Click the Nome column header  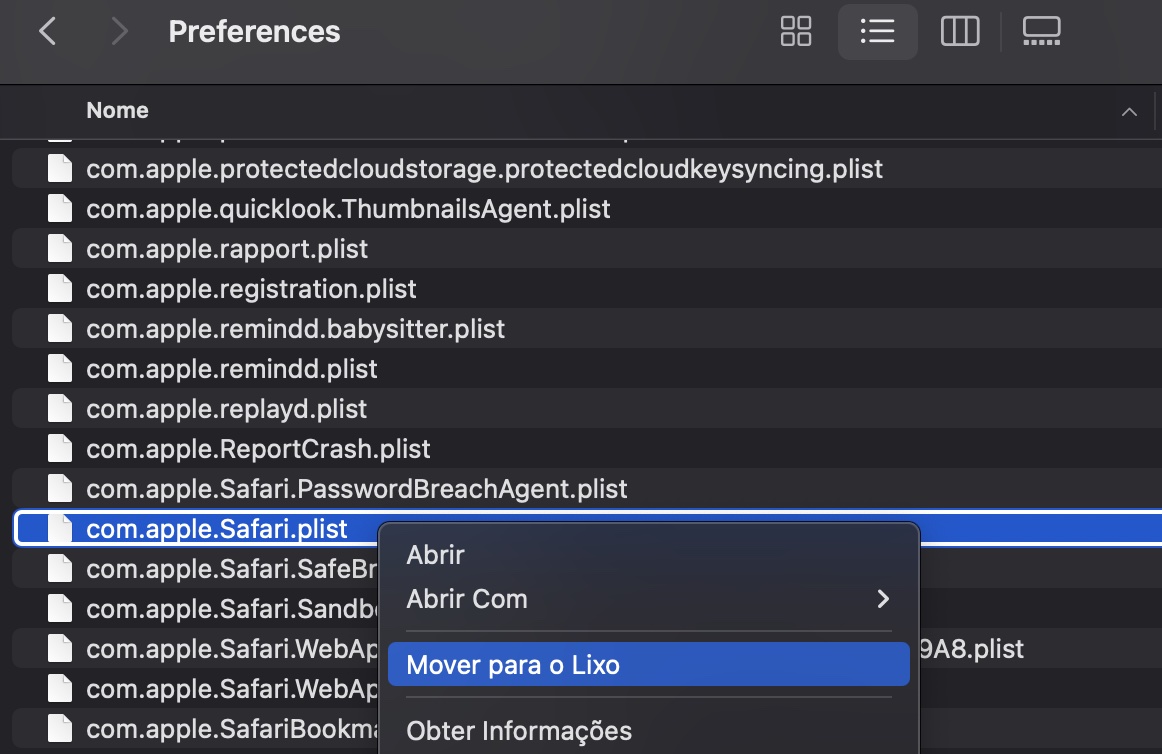[117, 110]
